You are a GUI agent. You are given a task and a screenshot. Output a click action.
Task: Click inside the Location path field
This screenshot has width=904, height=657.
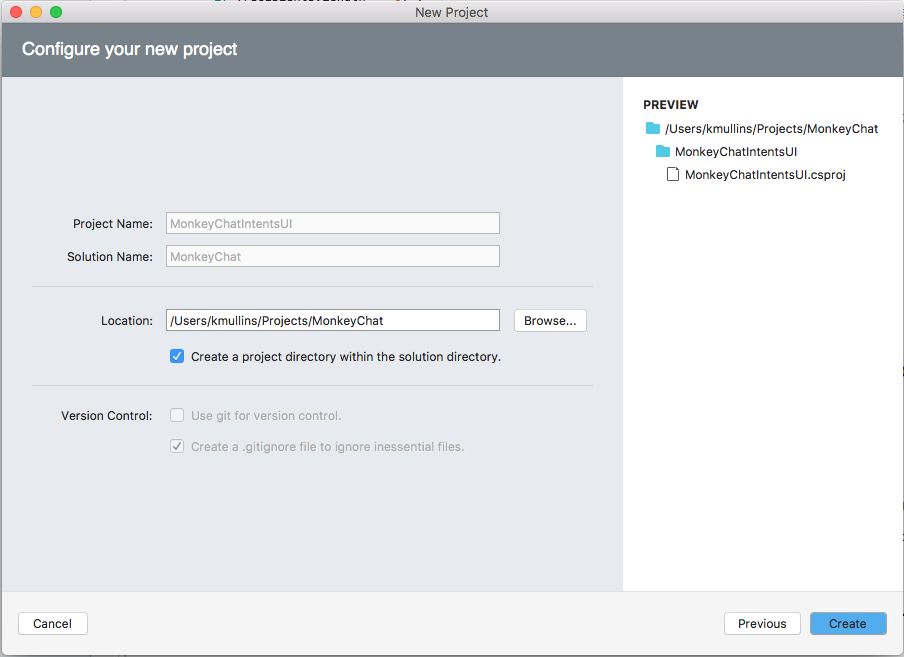tap(332, 320)
